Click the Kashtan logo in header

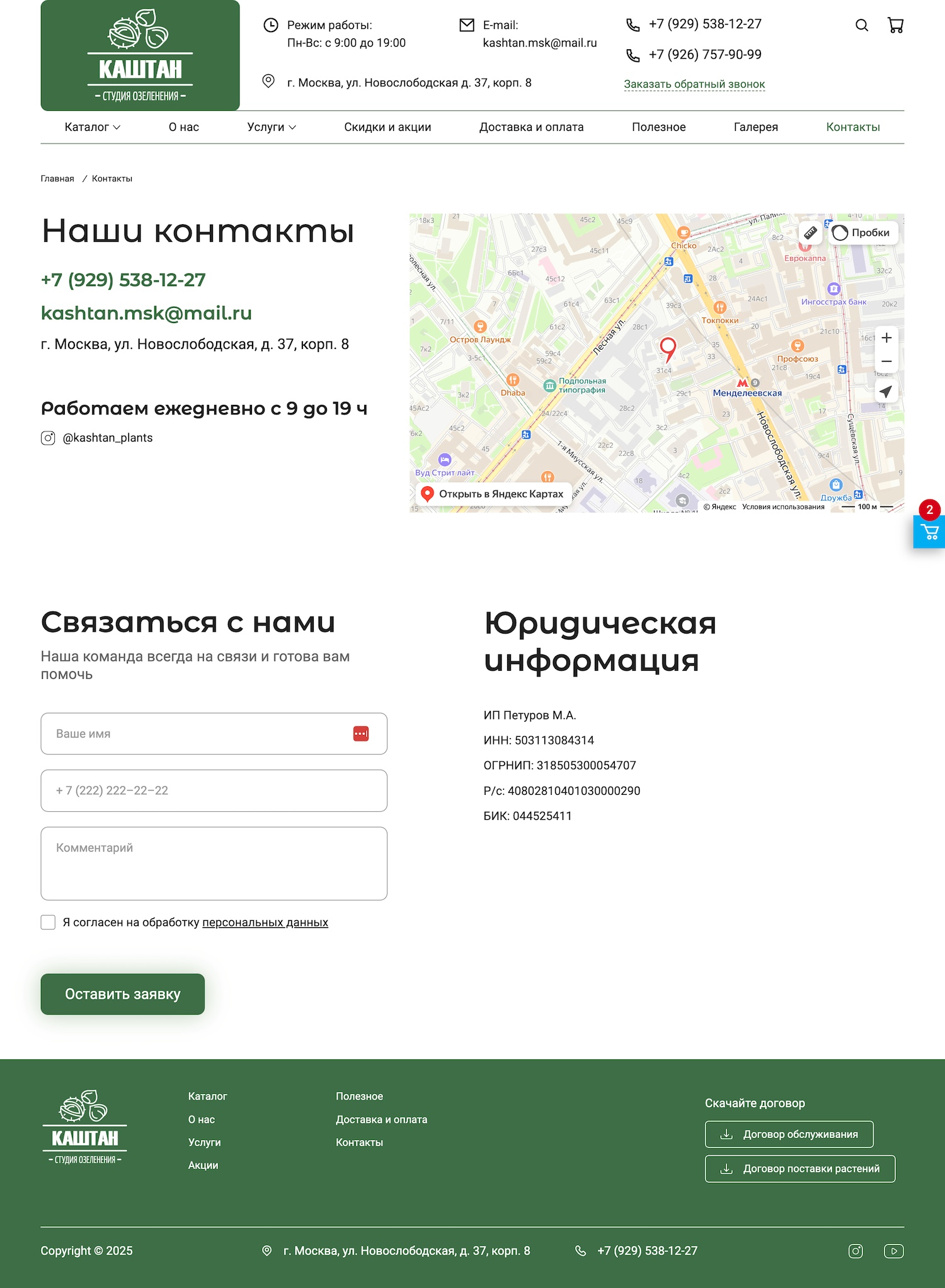pyautogui.click(x=140, y=55)
